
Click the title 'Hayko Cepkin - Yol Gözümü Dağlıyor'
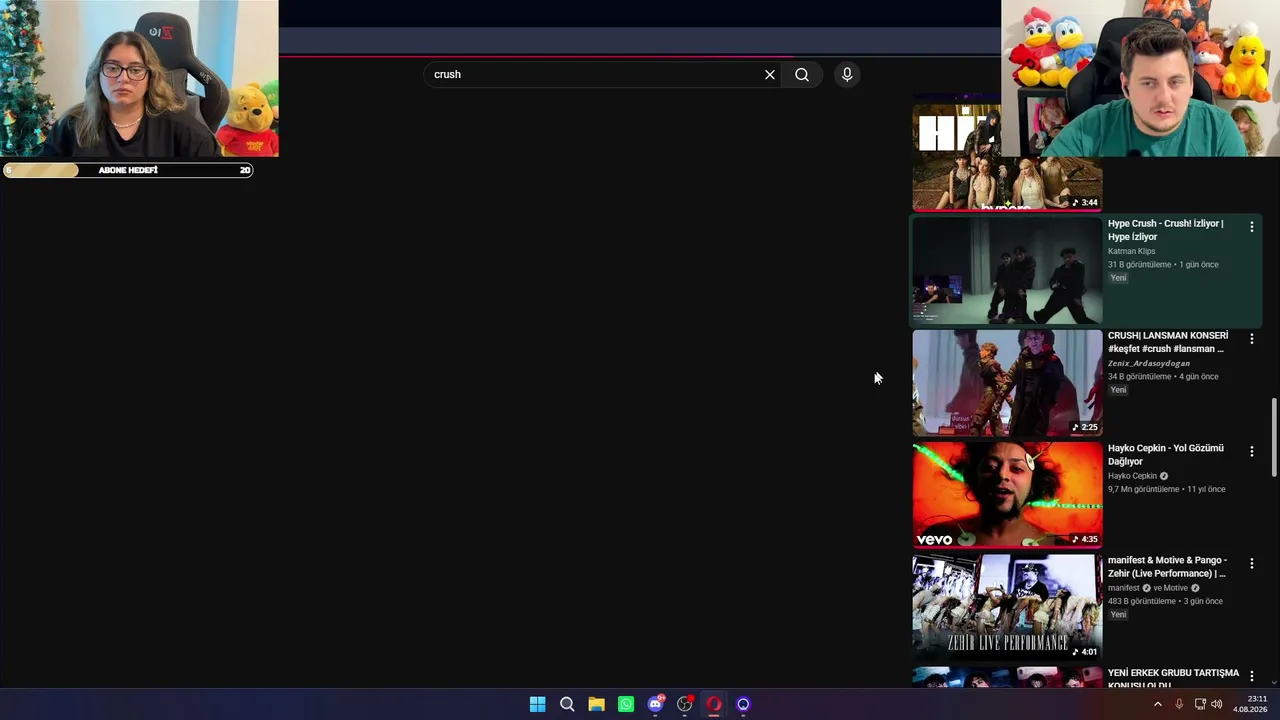1166,455
